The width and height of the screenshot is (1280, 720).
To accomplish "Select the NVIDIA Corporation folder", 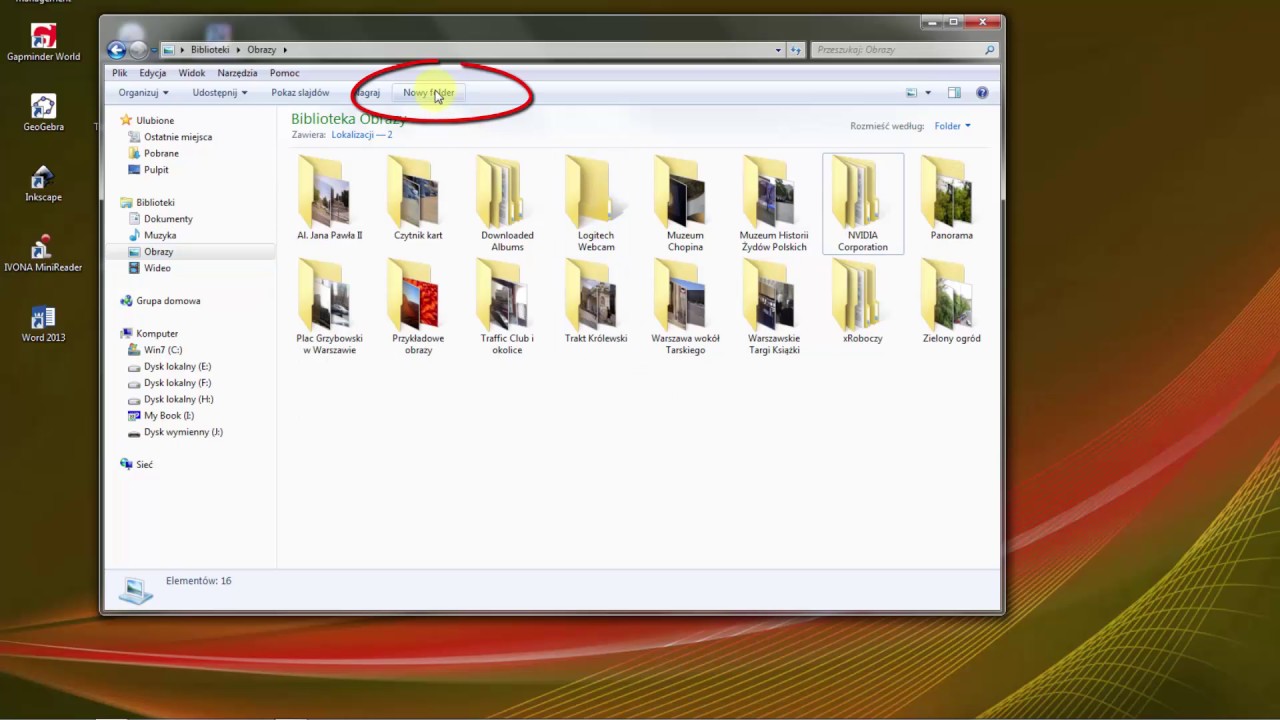I will (863, 204).
